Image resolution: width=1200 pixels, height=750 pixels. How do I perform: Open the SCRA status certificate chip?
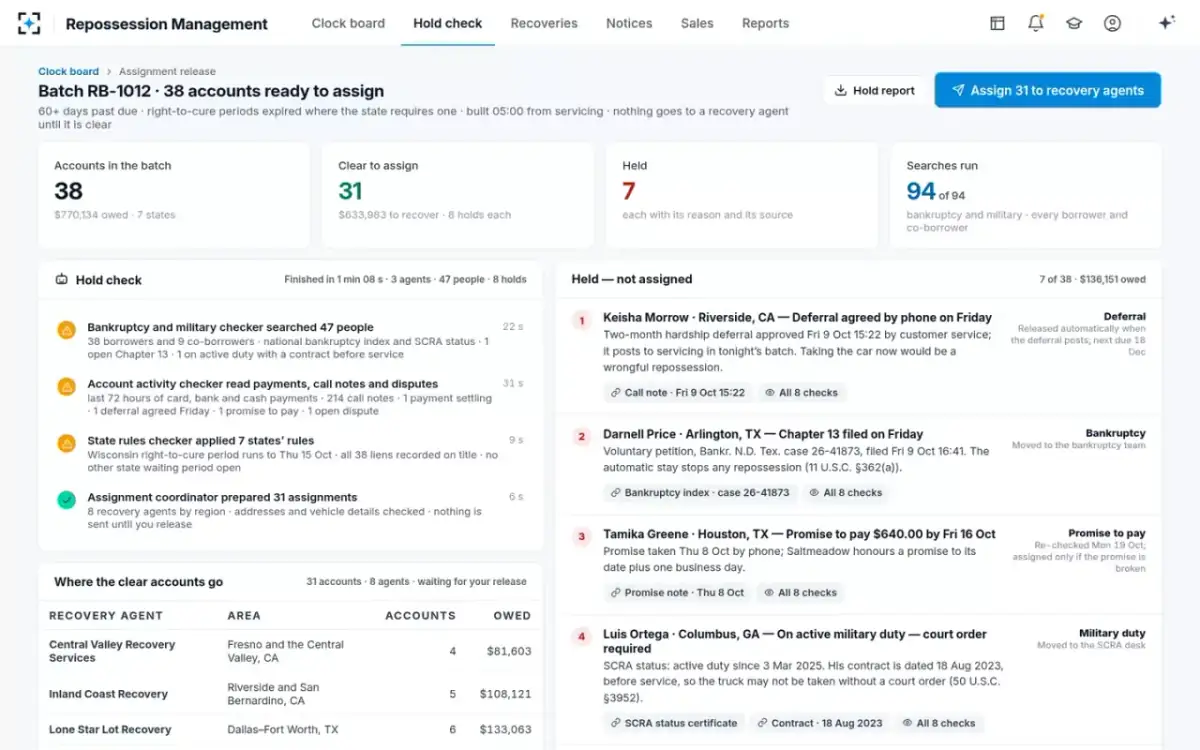674,723
